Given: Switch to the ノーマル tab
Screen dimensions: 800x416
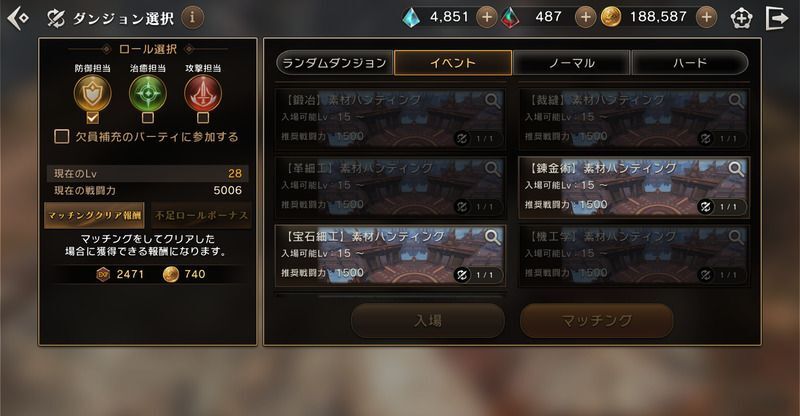Looking at the screenshot, I should tap(571, 63).
